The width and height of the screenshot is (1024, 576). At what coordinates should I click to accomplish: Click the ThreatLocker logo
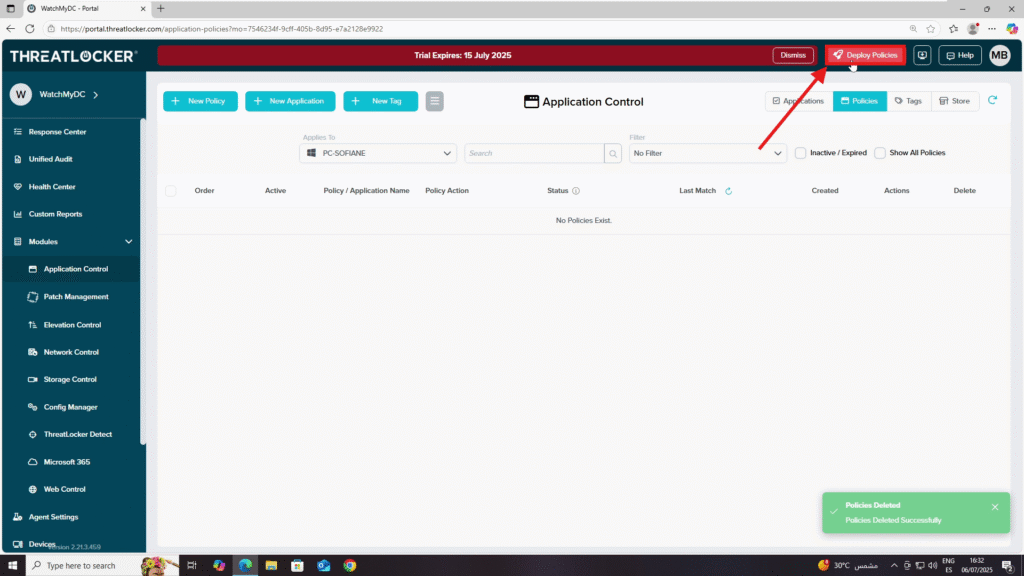(73, 56)
